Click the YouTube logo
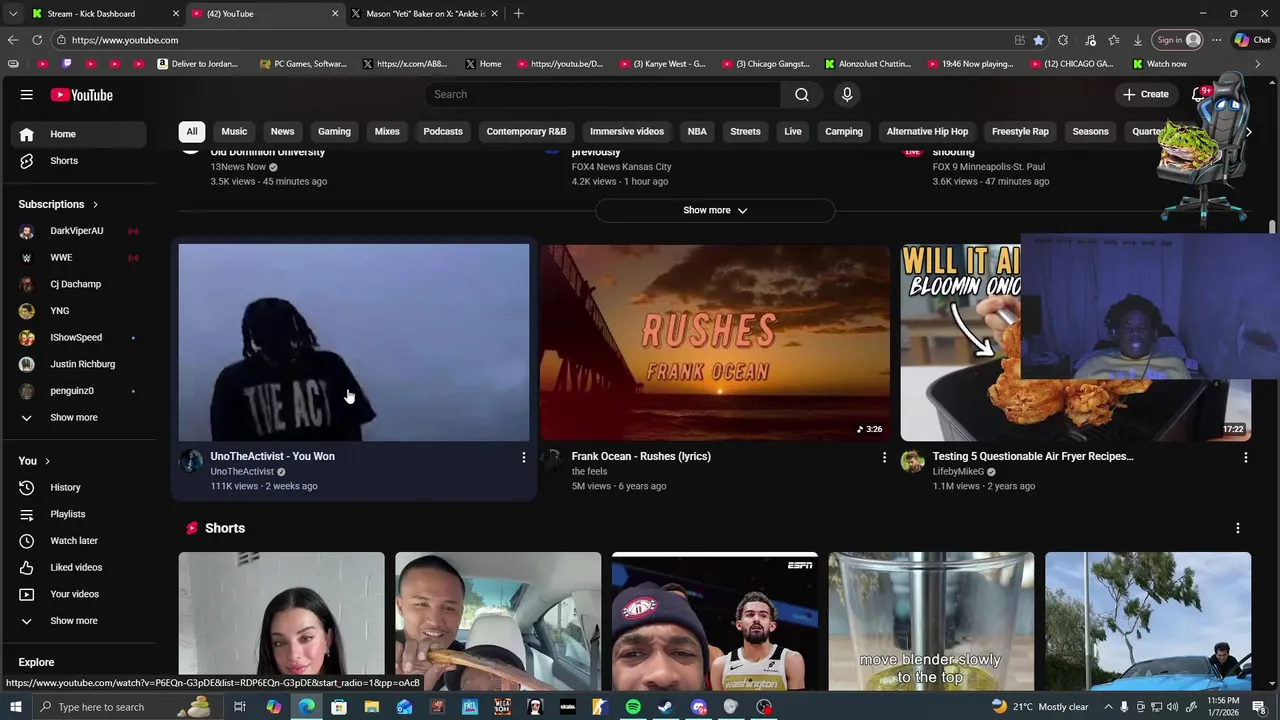 coord(82,95)
